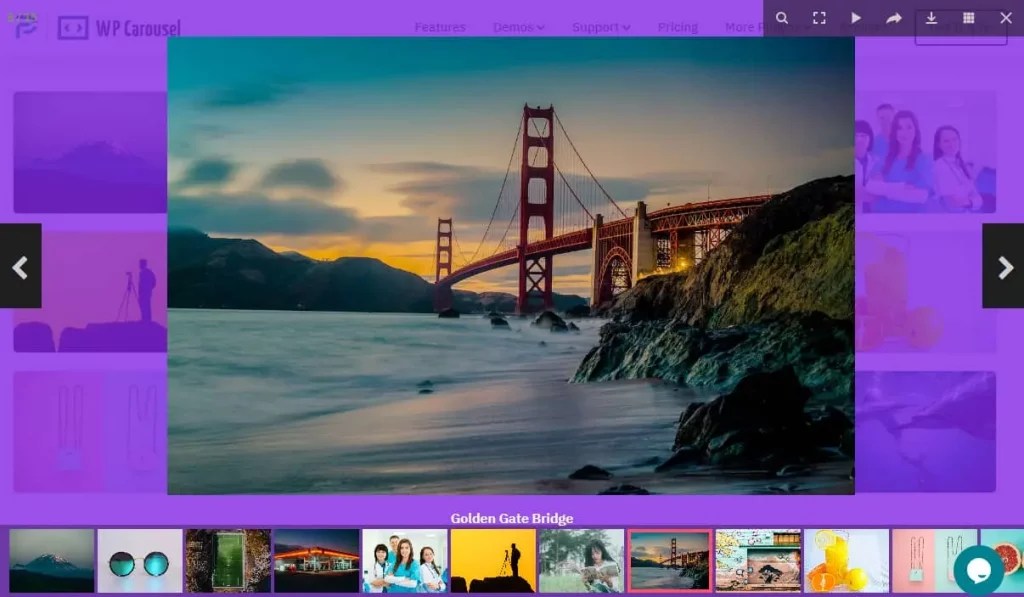Viewport: 1024px width, 597px height.
Task: Click the Golden Gate Bridge caption text
Action: click(511, 518)
